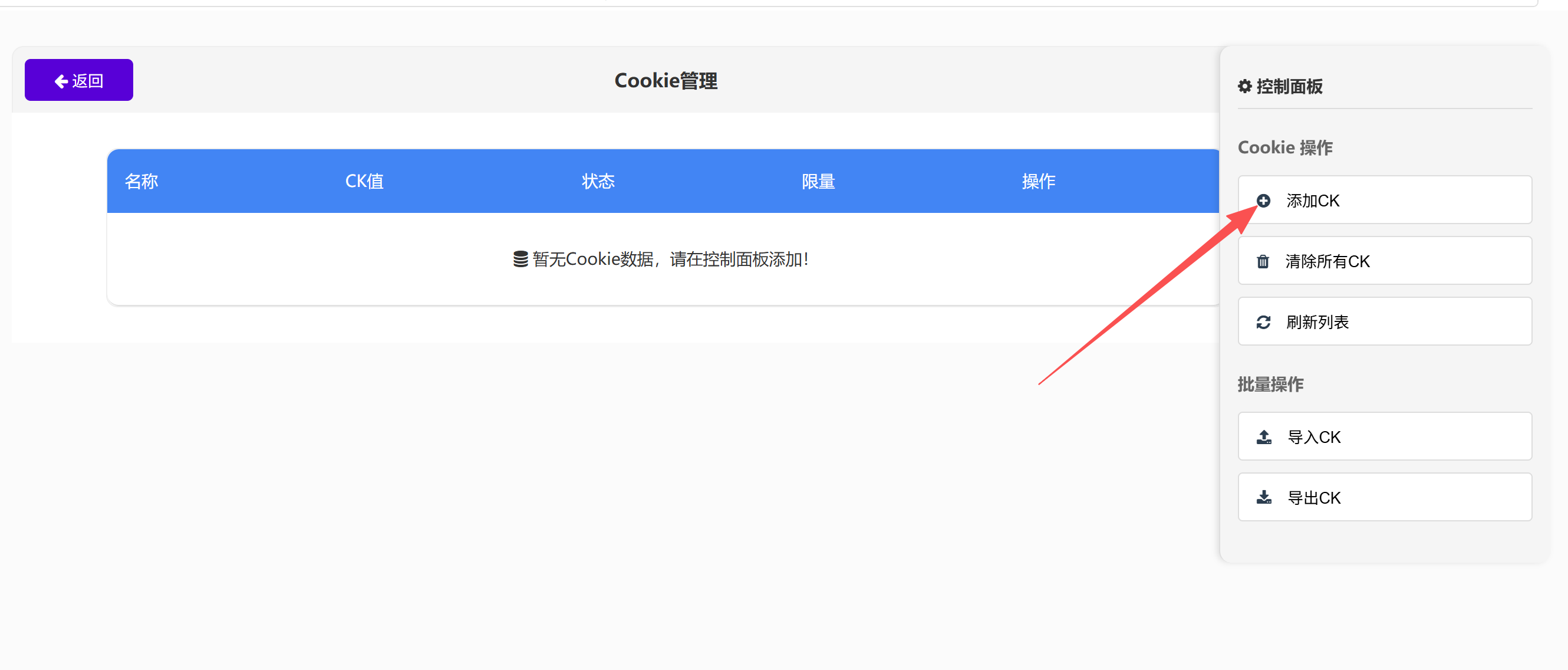Click the 状态 column header

click(598, 182)
